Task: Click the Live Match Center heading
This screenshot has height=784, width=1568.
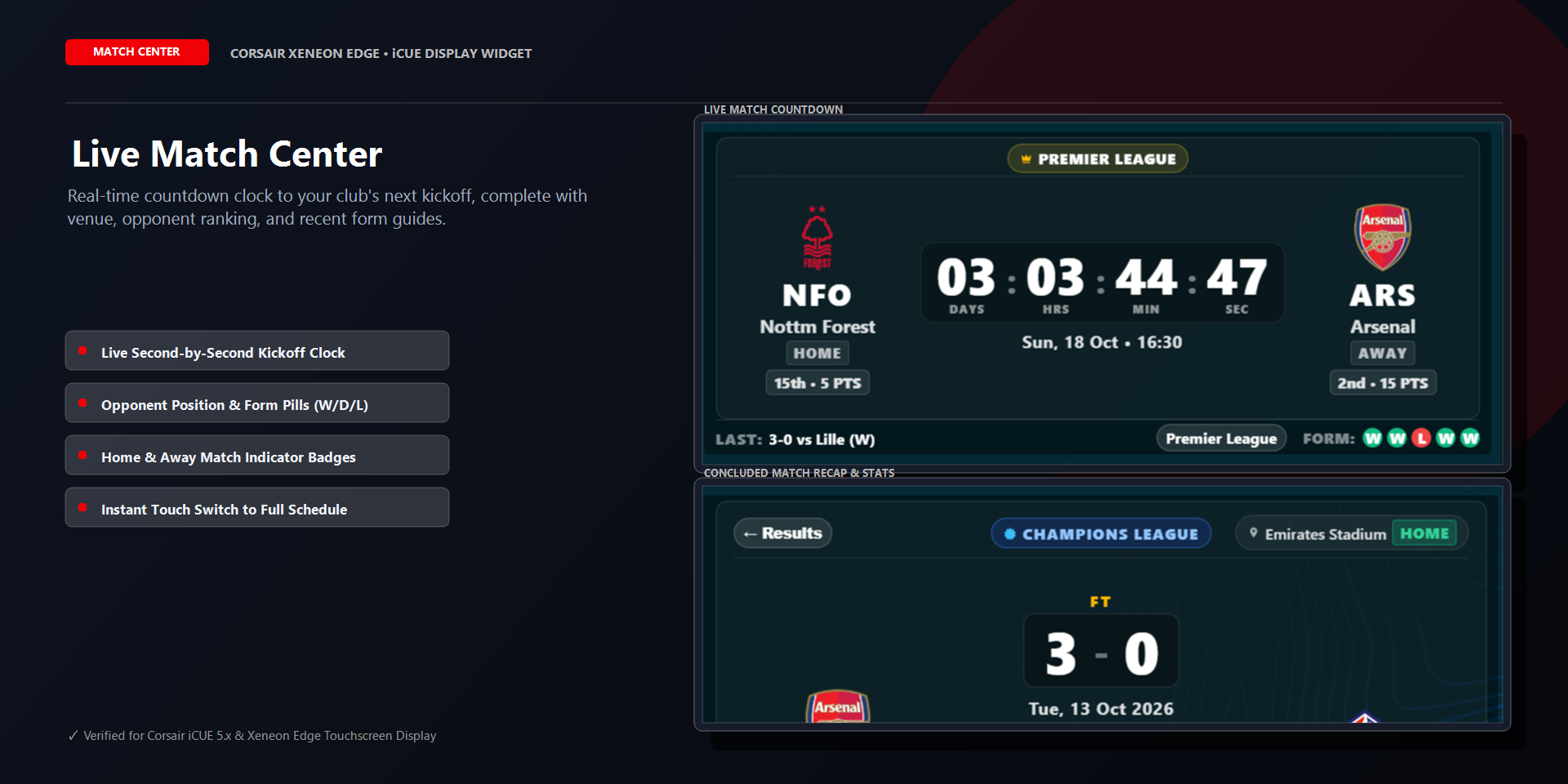Action: [x=227, y=154]
